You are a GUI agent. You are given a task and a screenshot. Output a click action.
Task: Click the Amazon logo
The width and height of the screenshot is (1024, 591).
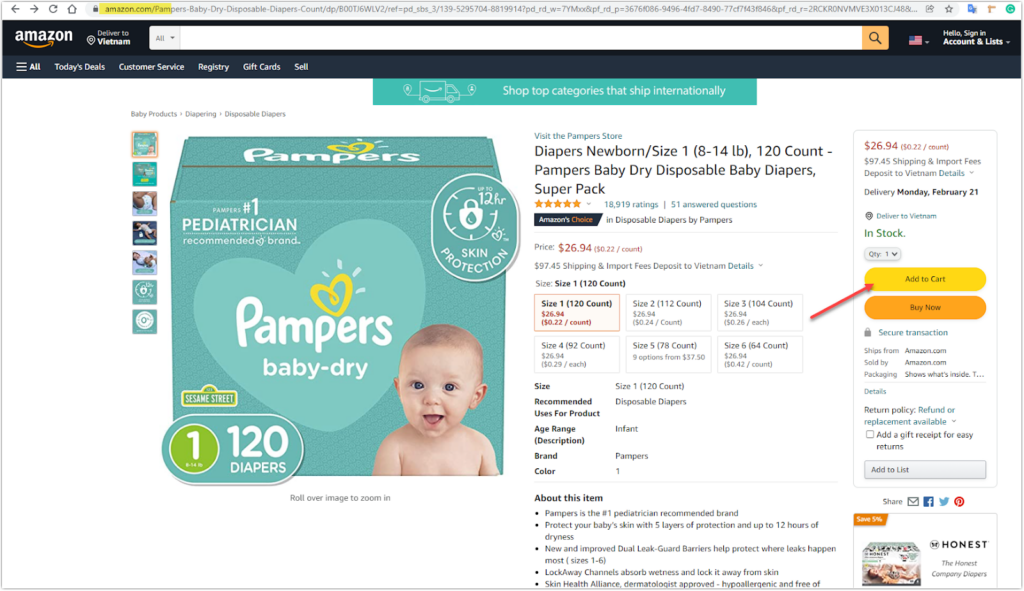(x=44, y=38)
